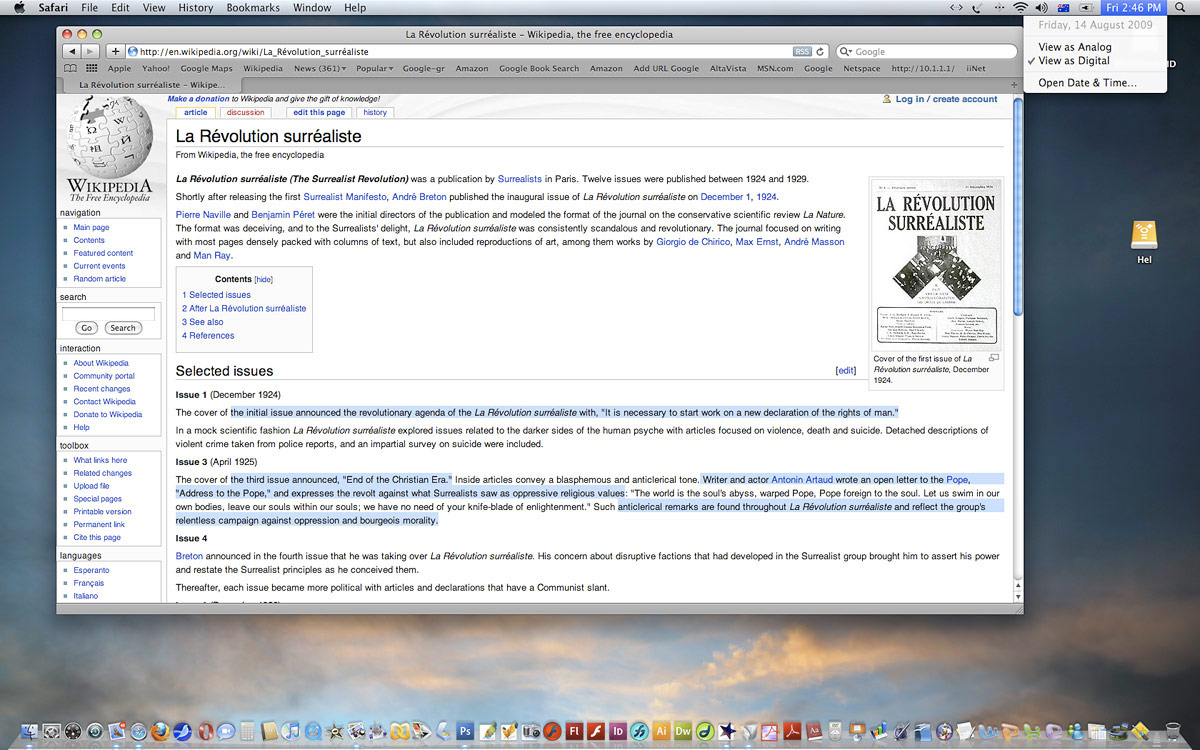This screenshot has height=750, width=1200.
Task: Click the Make a donation link
Action: pyautogui.click(x=198, y=99)
